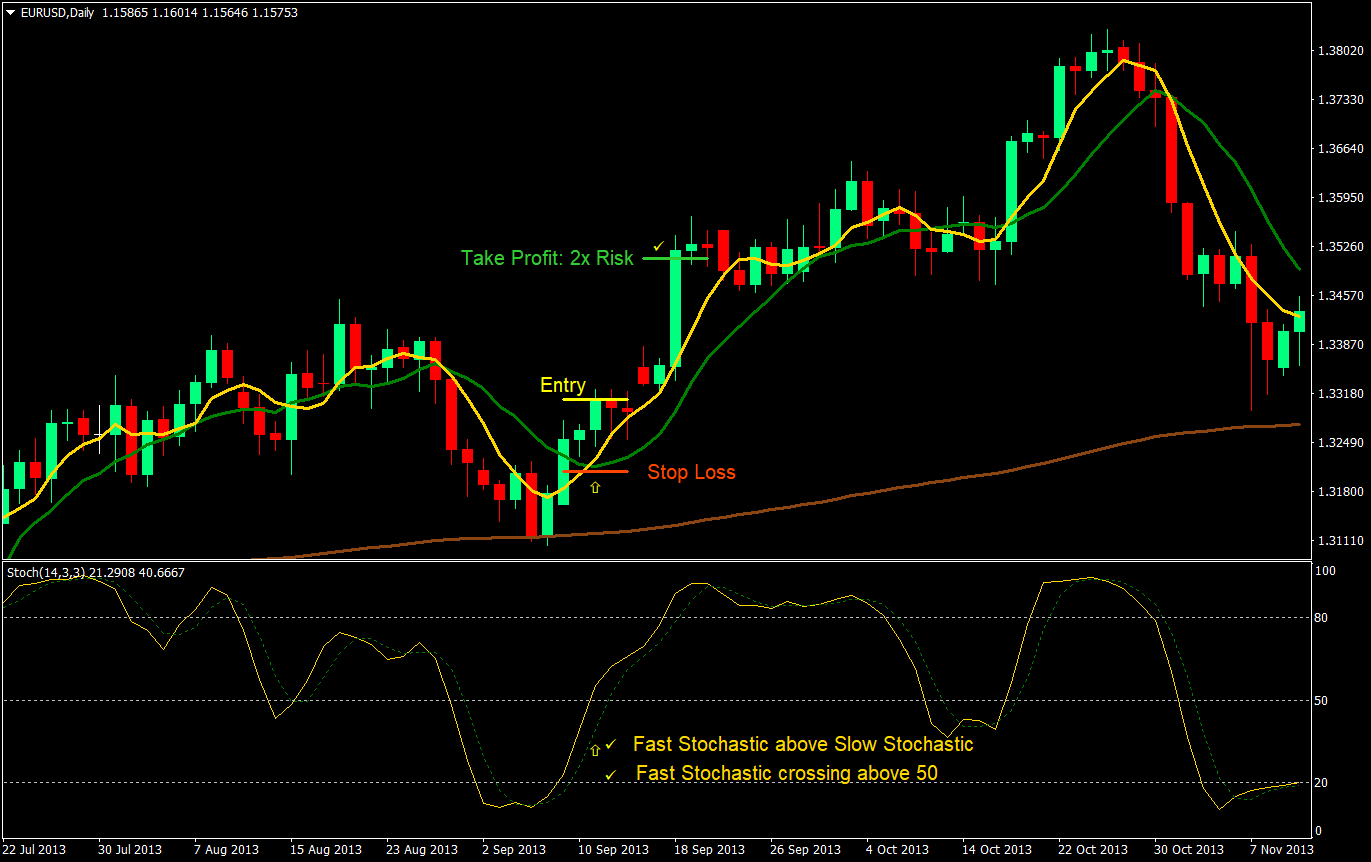
Task: Click the EURUSD,Daily chart title text
Action: (58, 13)
